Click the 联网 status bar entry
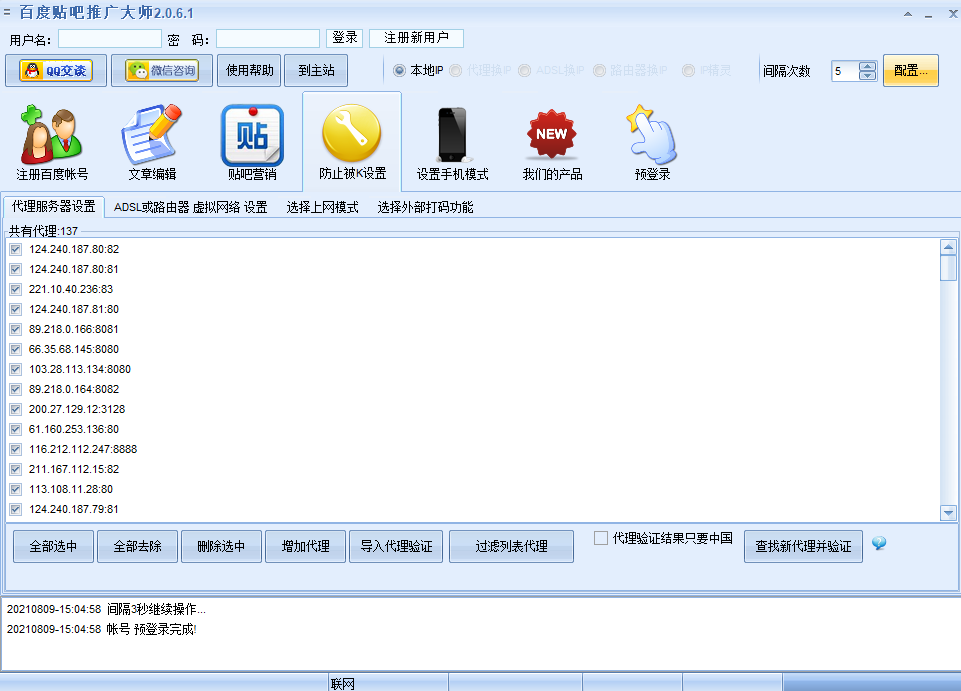The height and width of the screenshot is (691, 961). pos(343,684)
